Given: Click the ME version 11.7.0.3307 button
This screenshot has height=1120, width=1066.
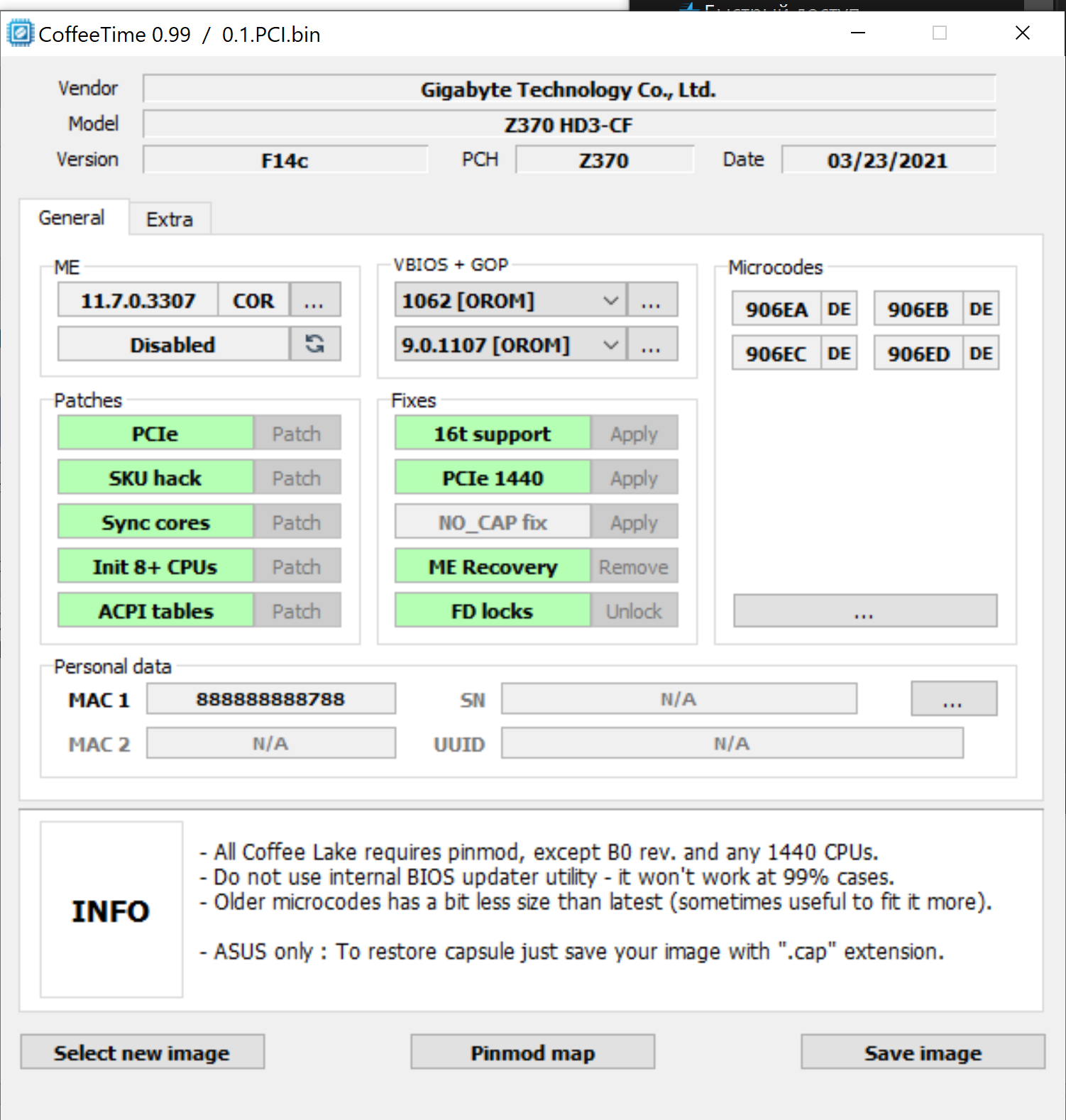Looking at the screenshot, I should [138, 300].
